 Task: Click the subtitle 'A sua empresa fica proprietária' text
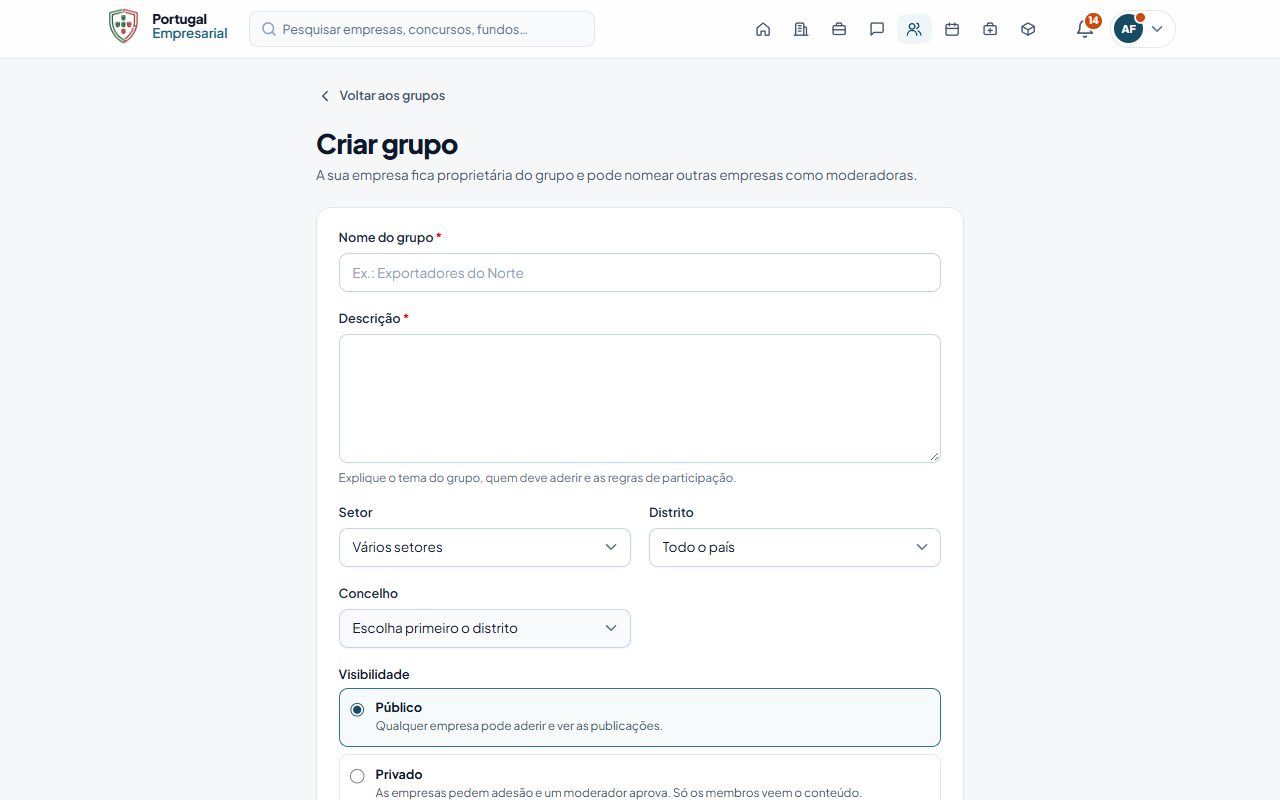pos(616,175)
